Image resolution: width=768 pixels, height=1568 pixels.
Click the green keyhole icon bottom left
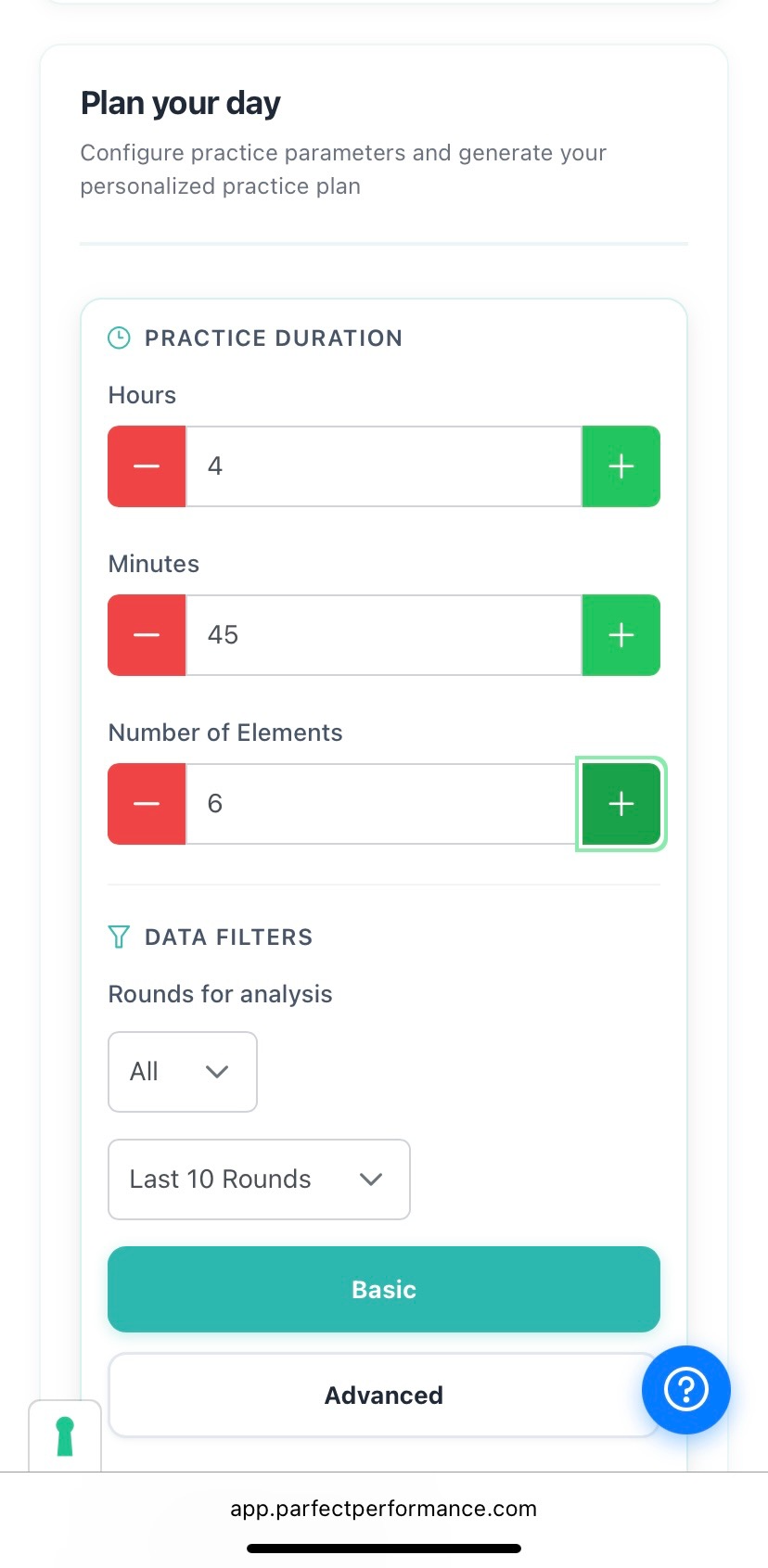point(65,1434)
